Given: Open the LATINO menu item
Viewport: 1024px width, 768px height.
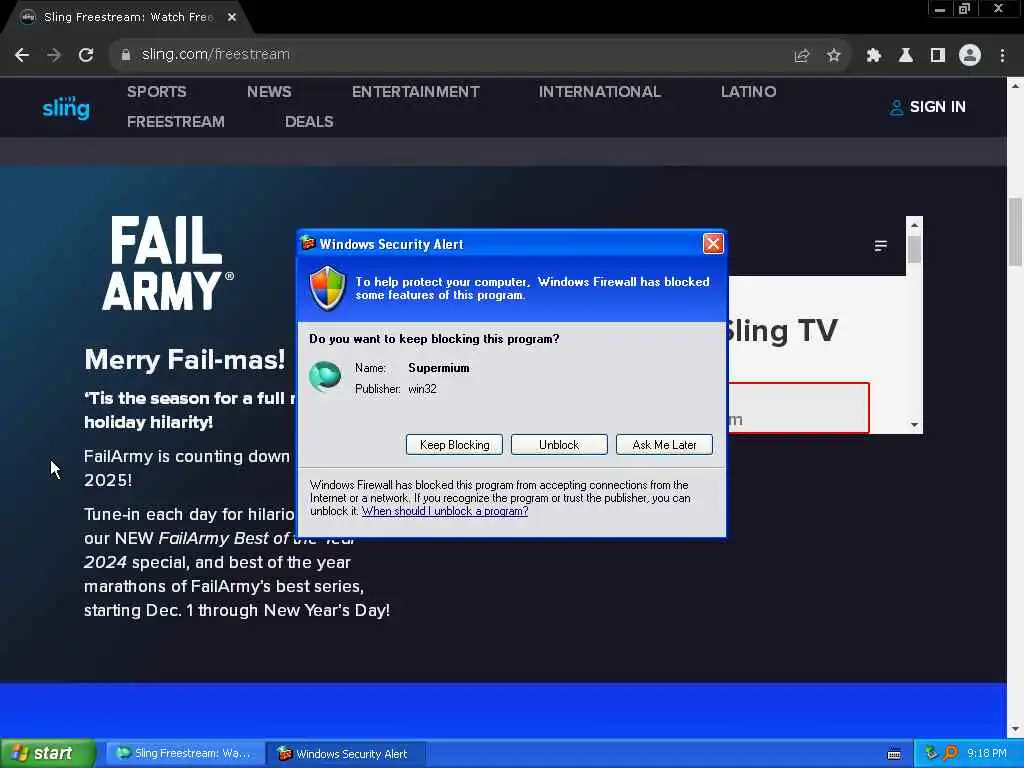Looking at the screenshot, I should click(748, 91).
